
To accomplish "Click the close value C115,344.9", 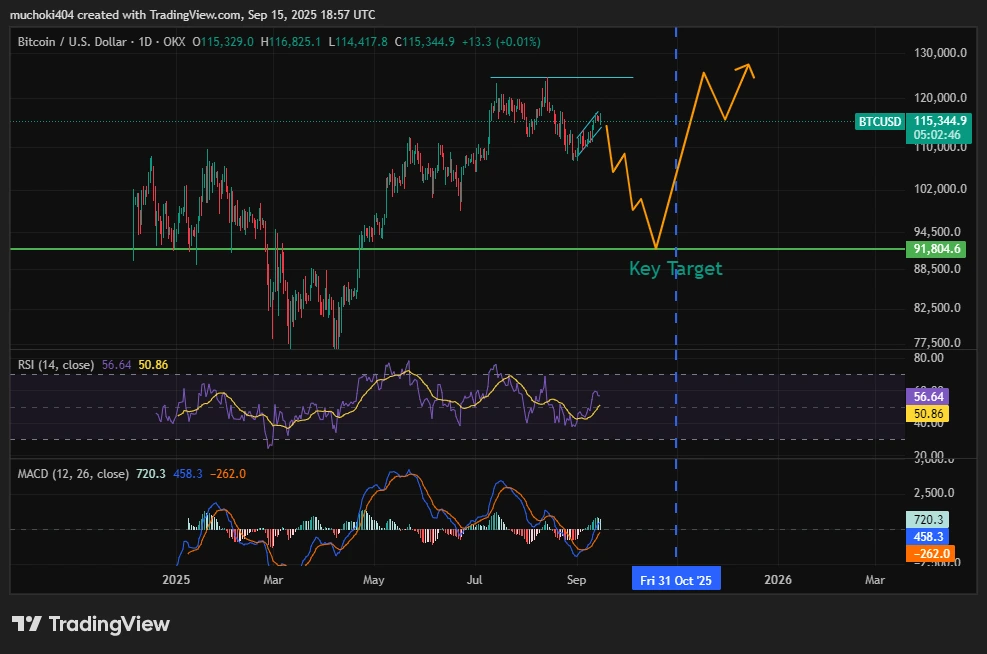I will (x=424, y=42).
